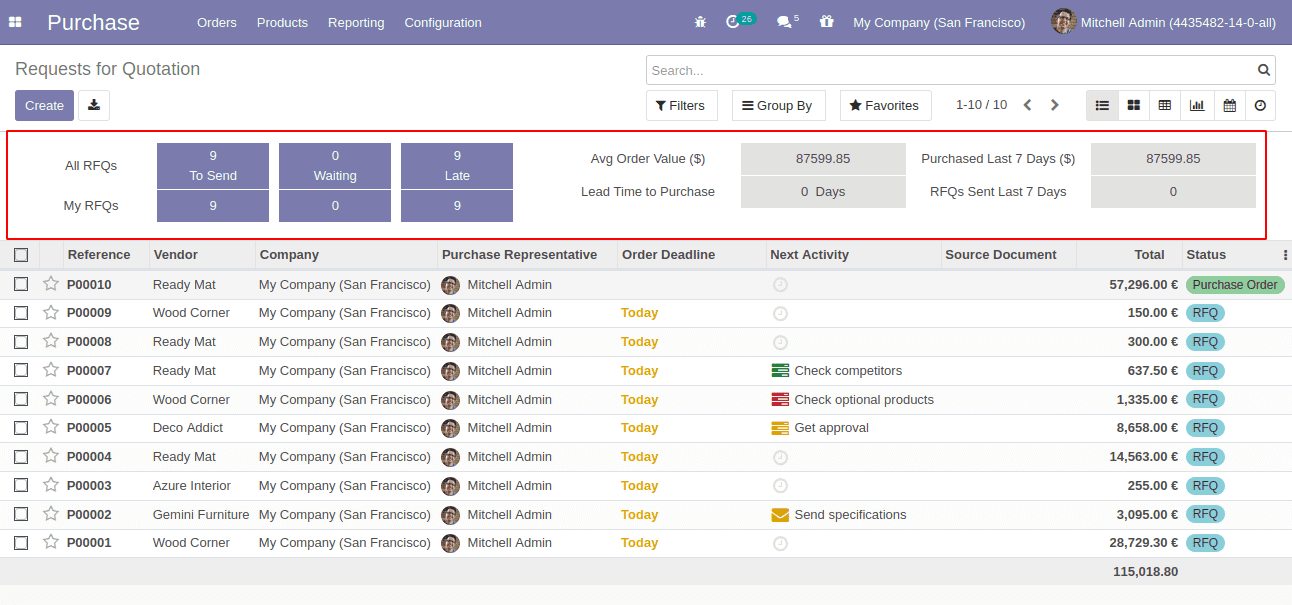This screenshot has width=1292, height=605.
Task: Click Get approval activity icon
Action: pyautogui.click(x=780, y=428)
